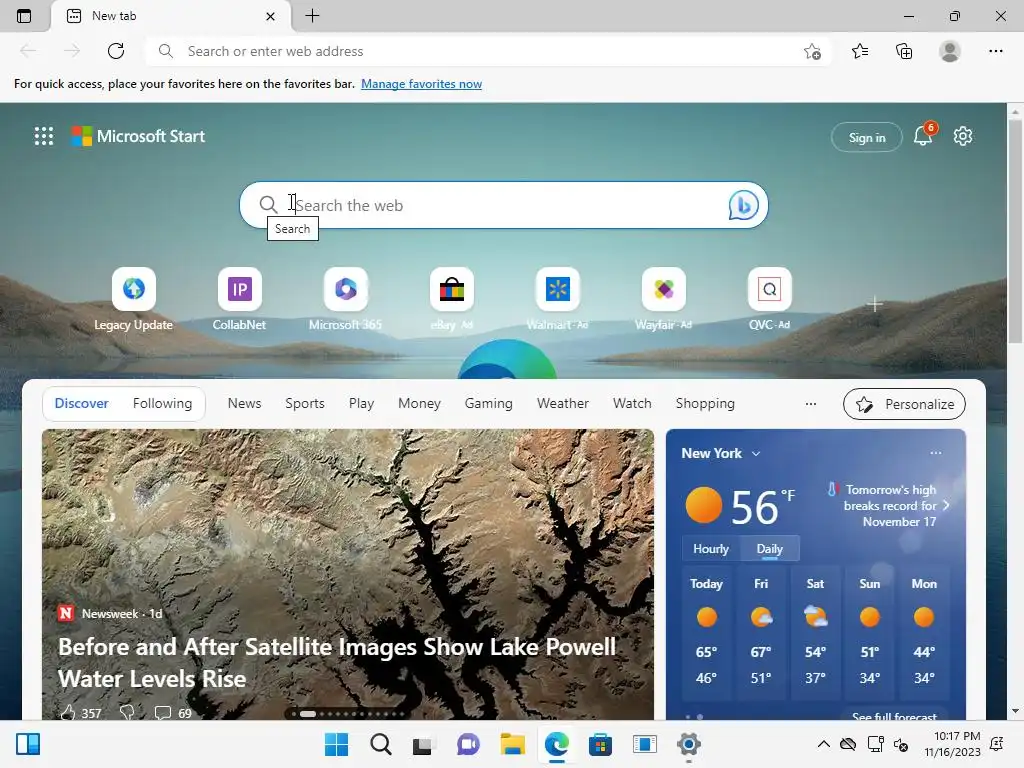The image size is (1024, 768).
Task: Open the Money category
Action: [419, 404]
